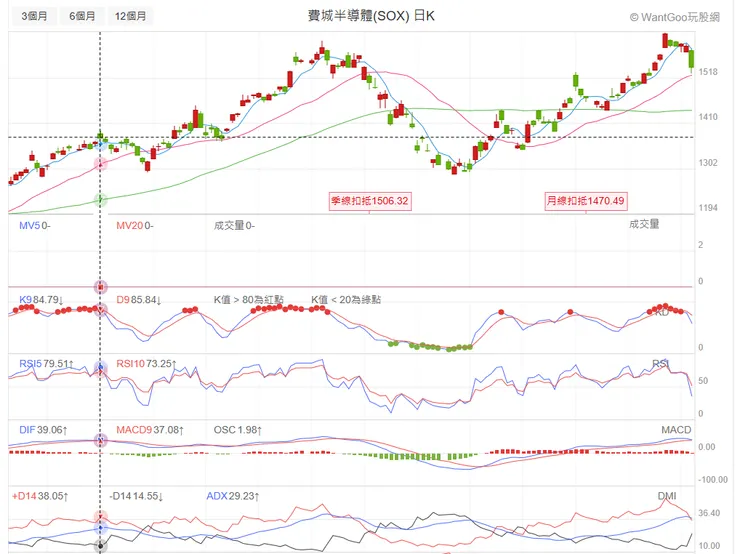Click the RSI5 79.51 legend value
The width and height of the screenshot is (740, 554).
click(46, 363)
